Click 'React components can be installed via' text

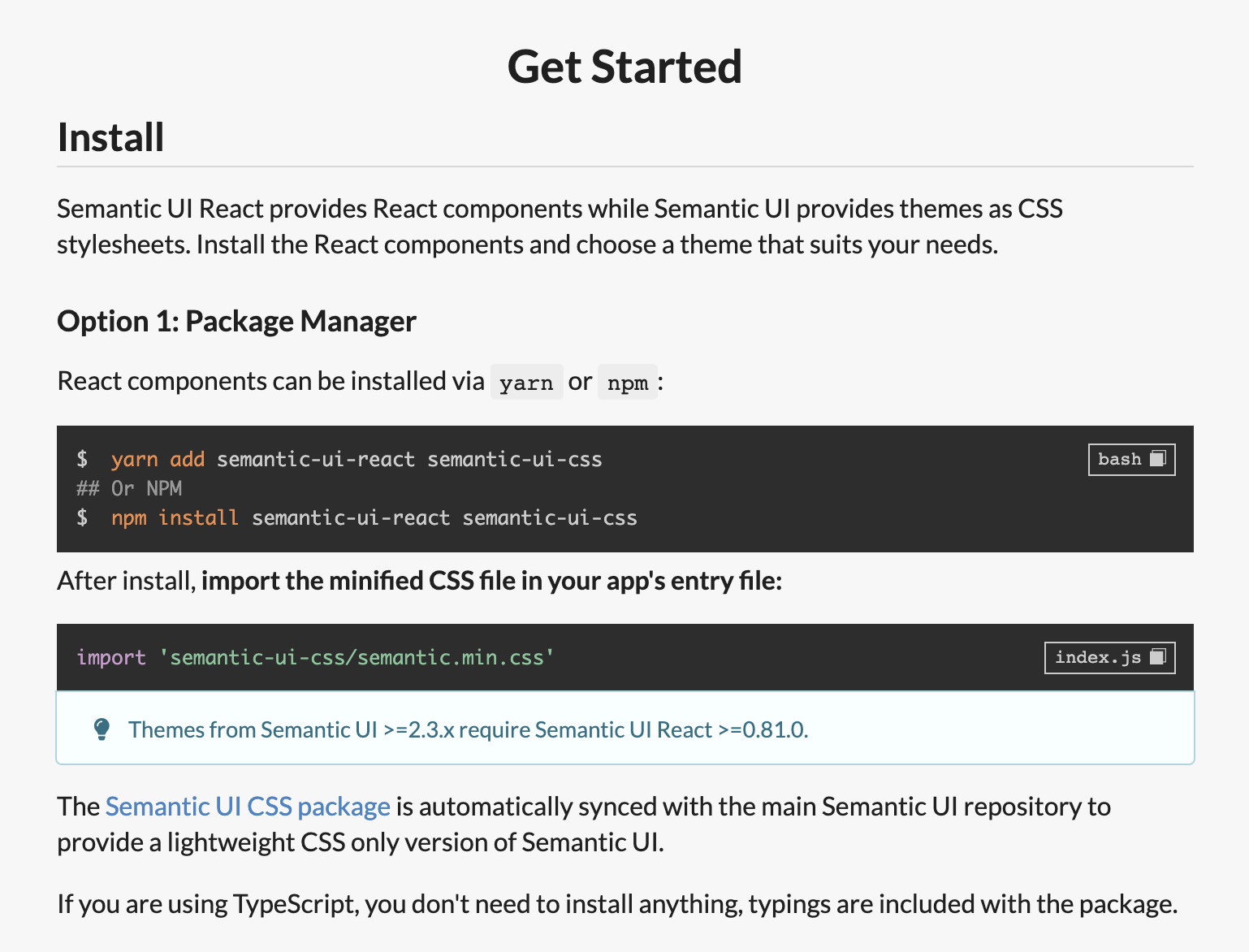(x=270, y=381)
